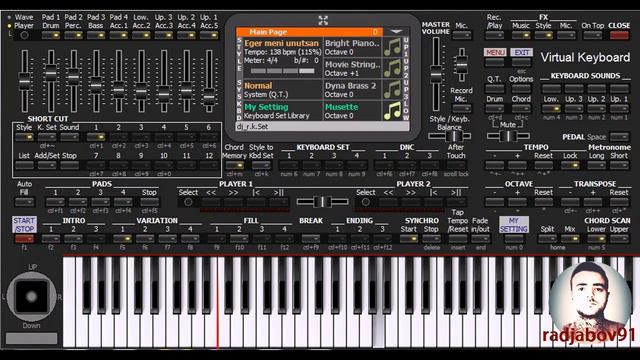The width and height of the screenshot is (640, 360).
Task: Click the Tempo Reset button
Action: 543,165
